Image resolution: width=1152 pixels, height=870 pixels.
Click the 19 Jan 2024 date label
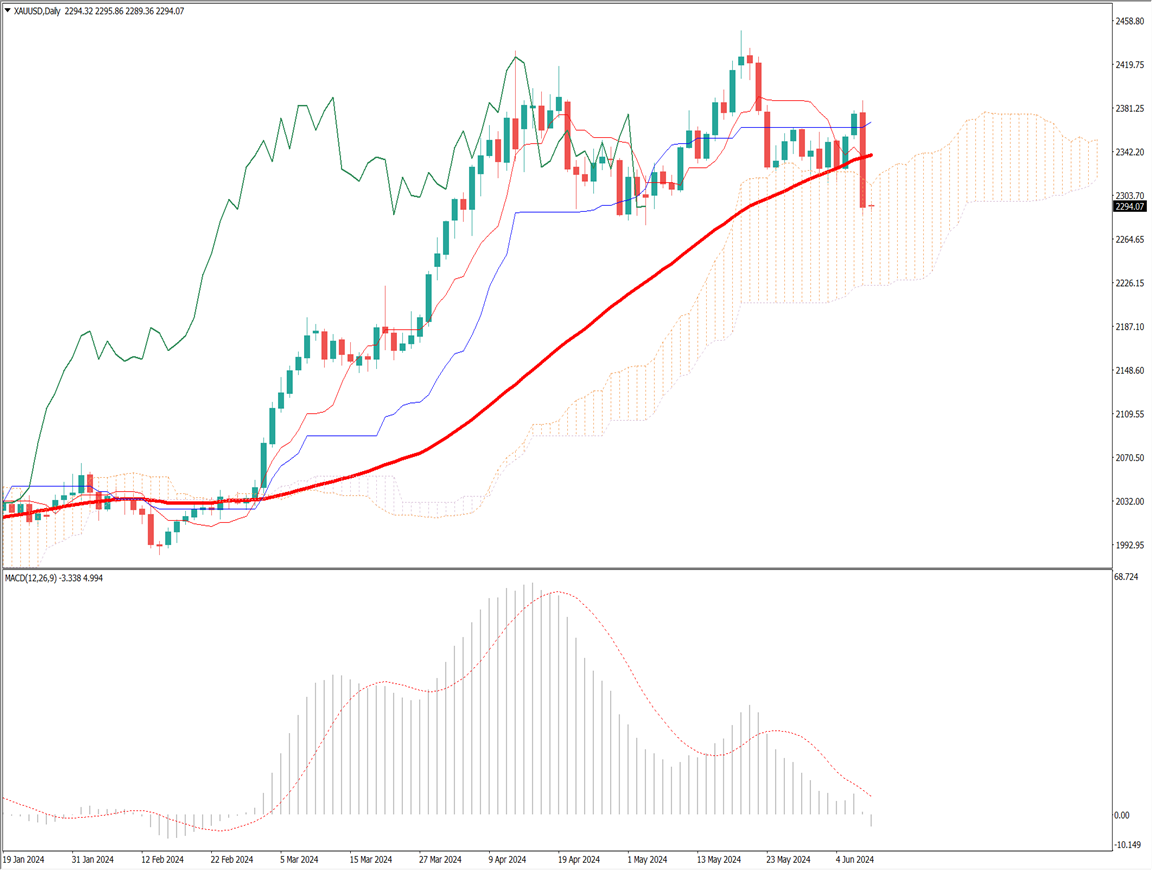point(26,860)
